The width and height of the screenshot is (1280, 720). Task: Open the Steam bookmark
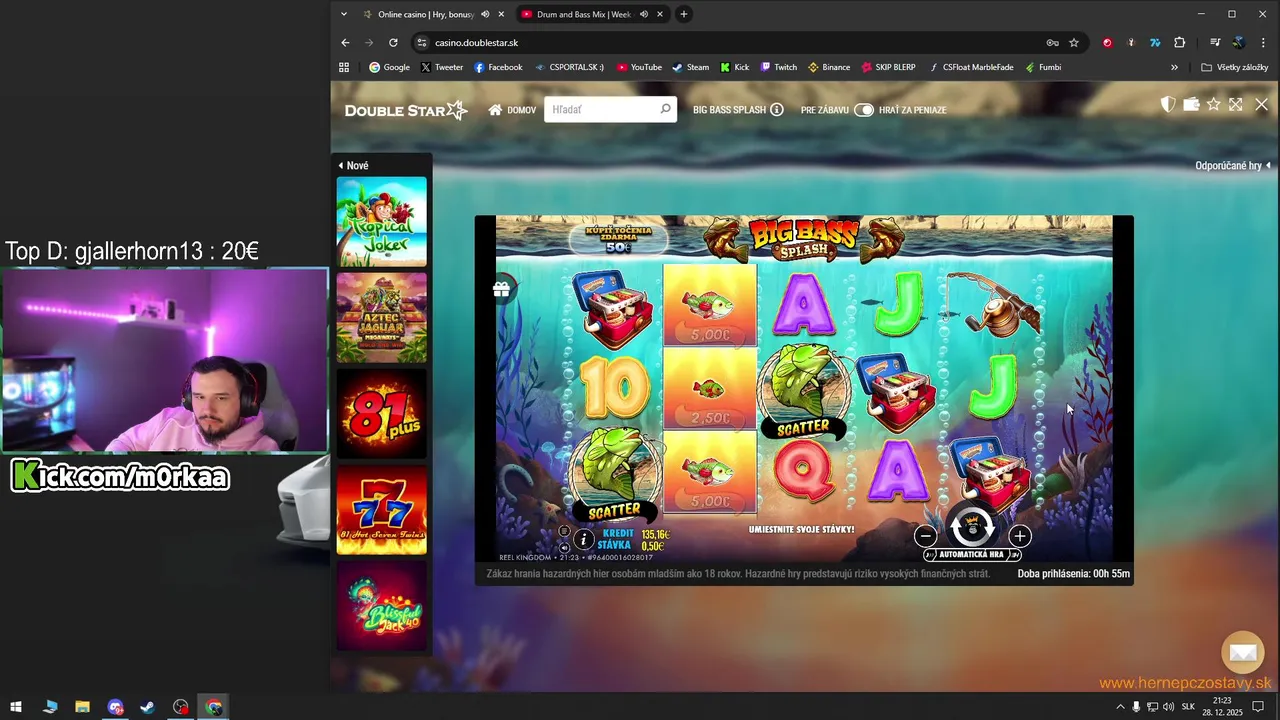[x=690, y=67]
